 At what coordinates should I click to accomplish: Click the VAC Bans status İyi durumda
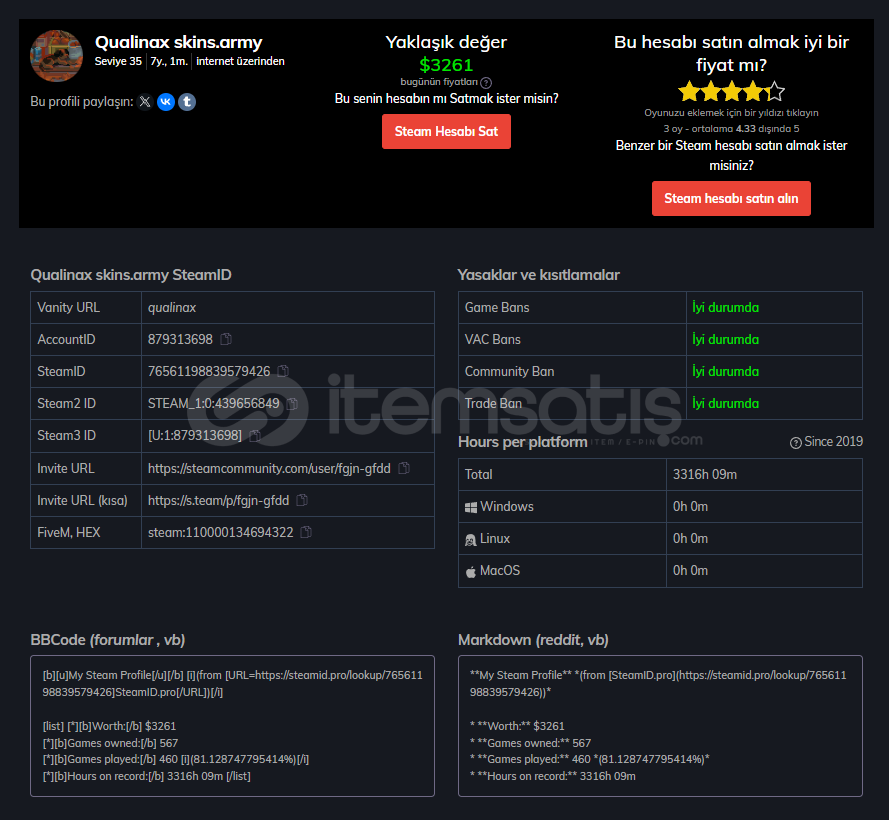click(x=725, y=339)
